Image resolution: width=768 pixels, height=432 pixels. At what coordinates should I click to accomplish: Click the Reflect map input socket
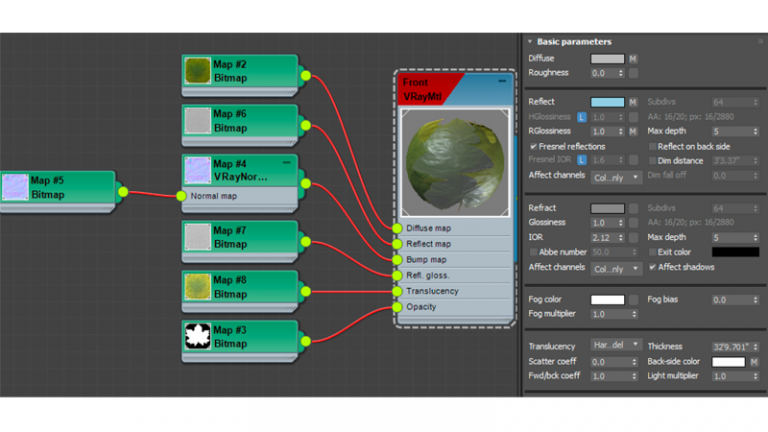tap(397, 244)
